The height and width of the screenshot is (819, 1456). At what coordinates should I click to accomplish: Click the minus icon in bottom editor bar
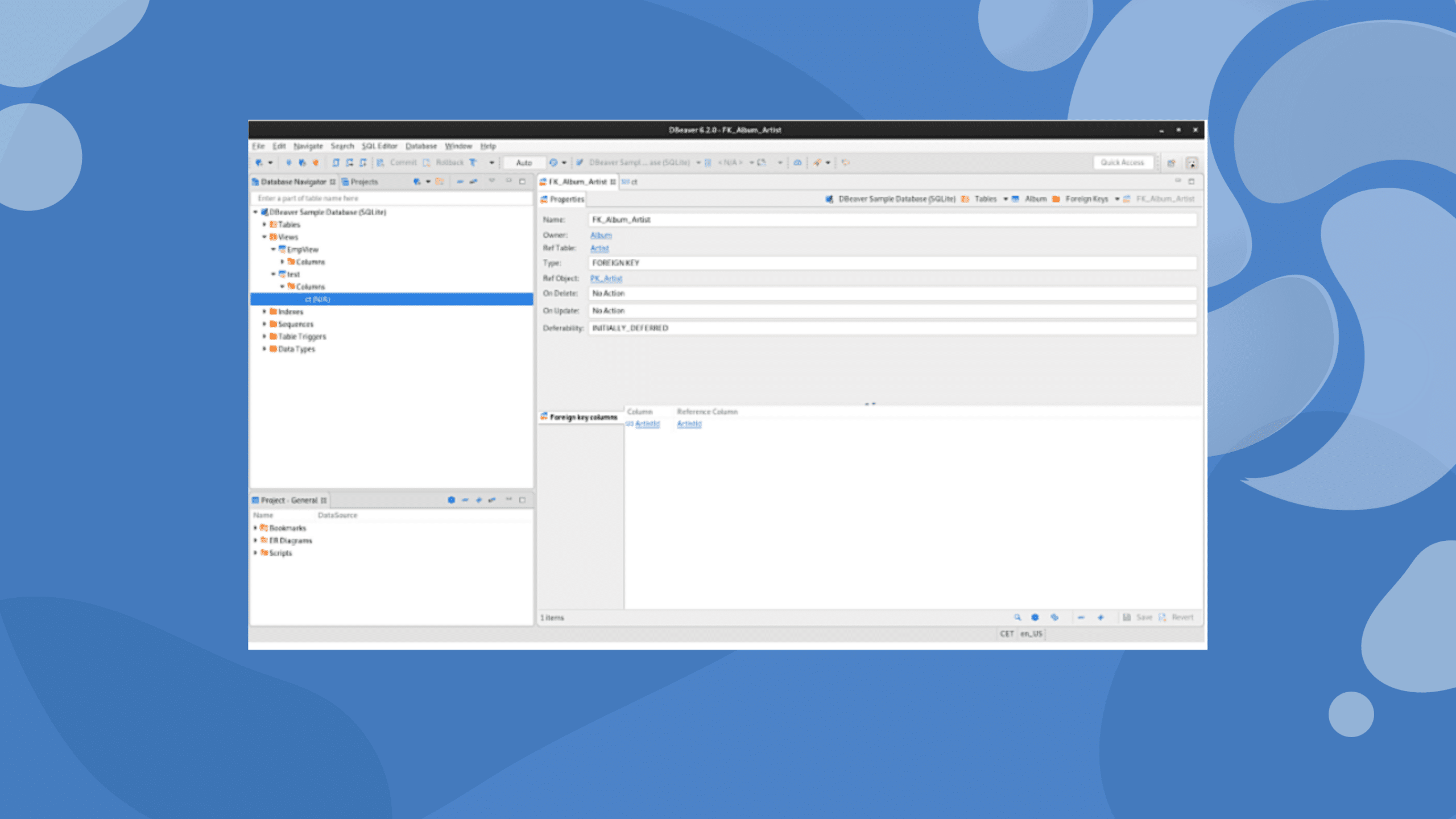1081,617
